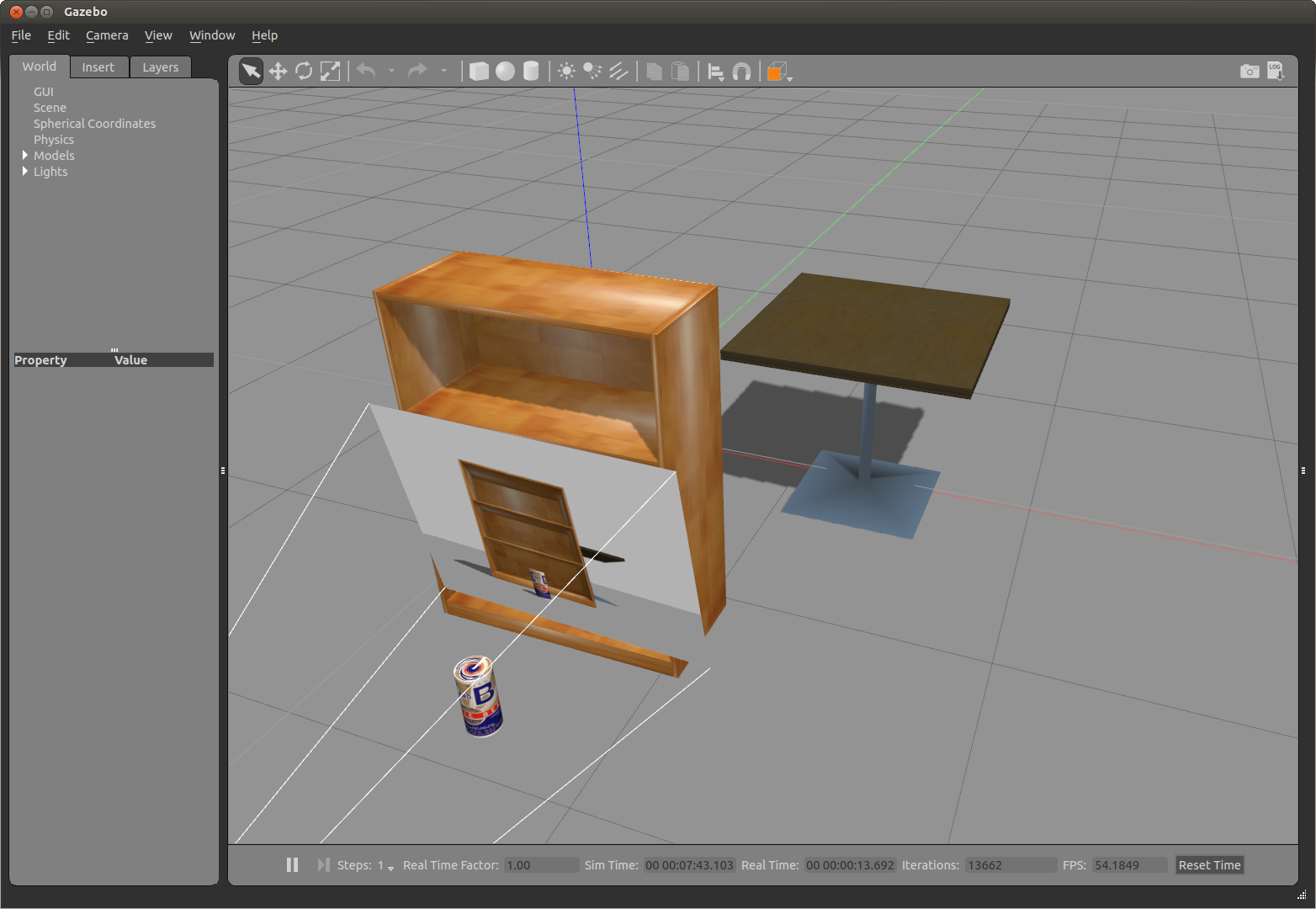
Task: Click the Real Time Factor field
Action: (x=542, y=865)
